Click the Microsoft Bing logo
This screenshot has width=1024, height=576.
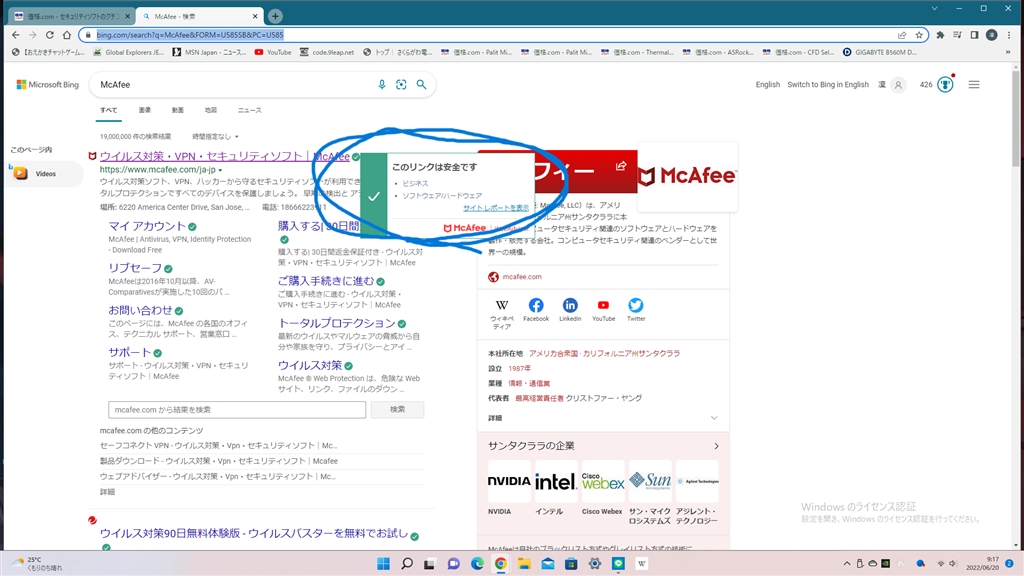click(x=47, y=84)
